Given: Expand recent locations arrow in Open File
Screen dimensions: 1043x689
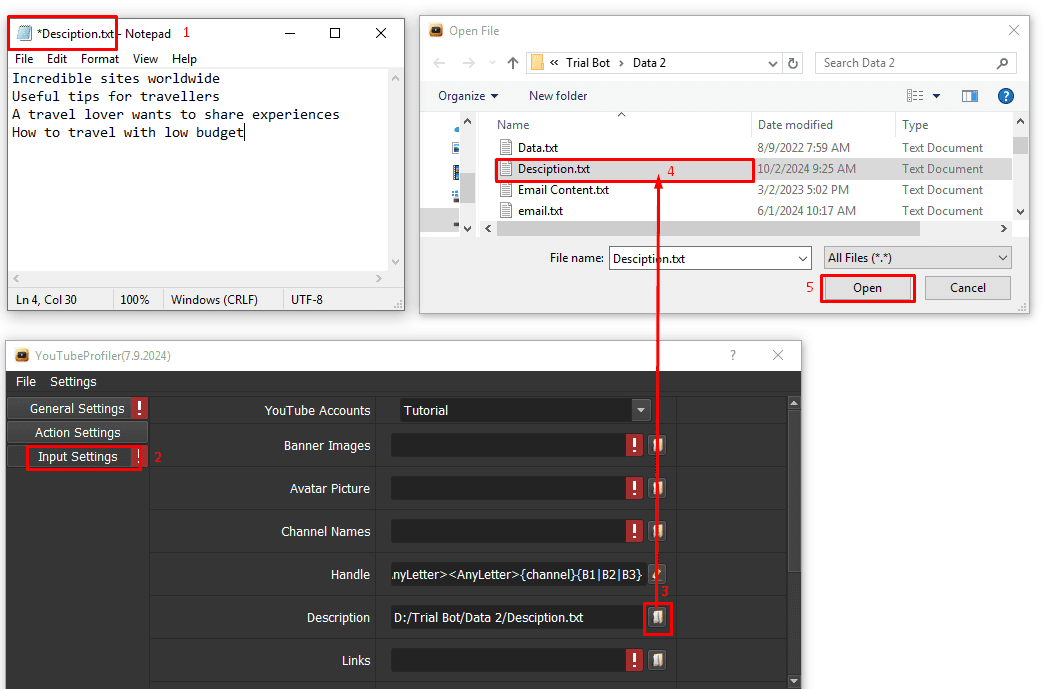Looking at the screenshot, I should coord(492,63).
